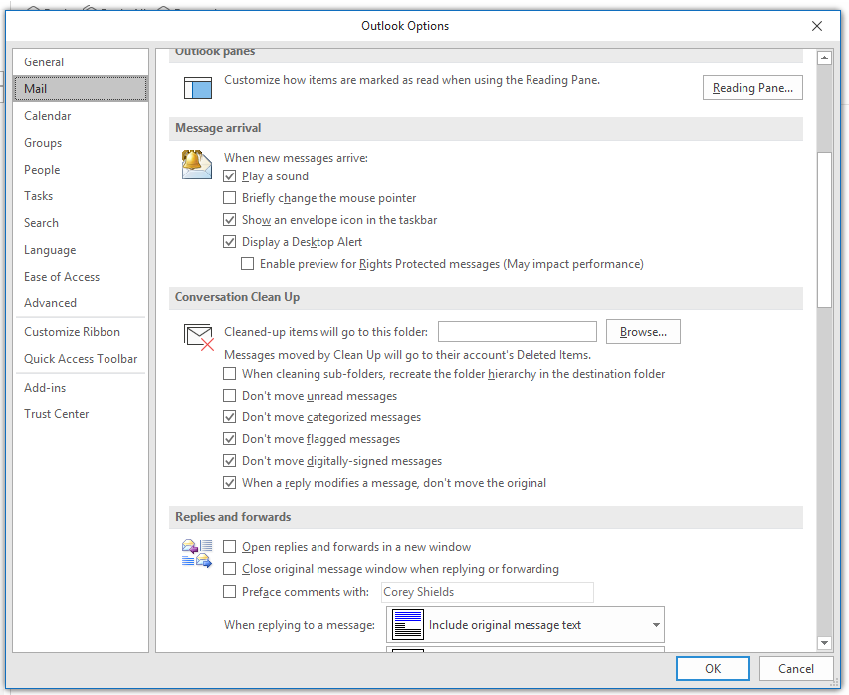Uncheck "Show an envelope icon in the taskbar"

point(230,219)
